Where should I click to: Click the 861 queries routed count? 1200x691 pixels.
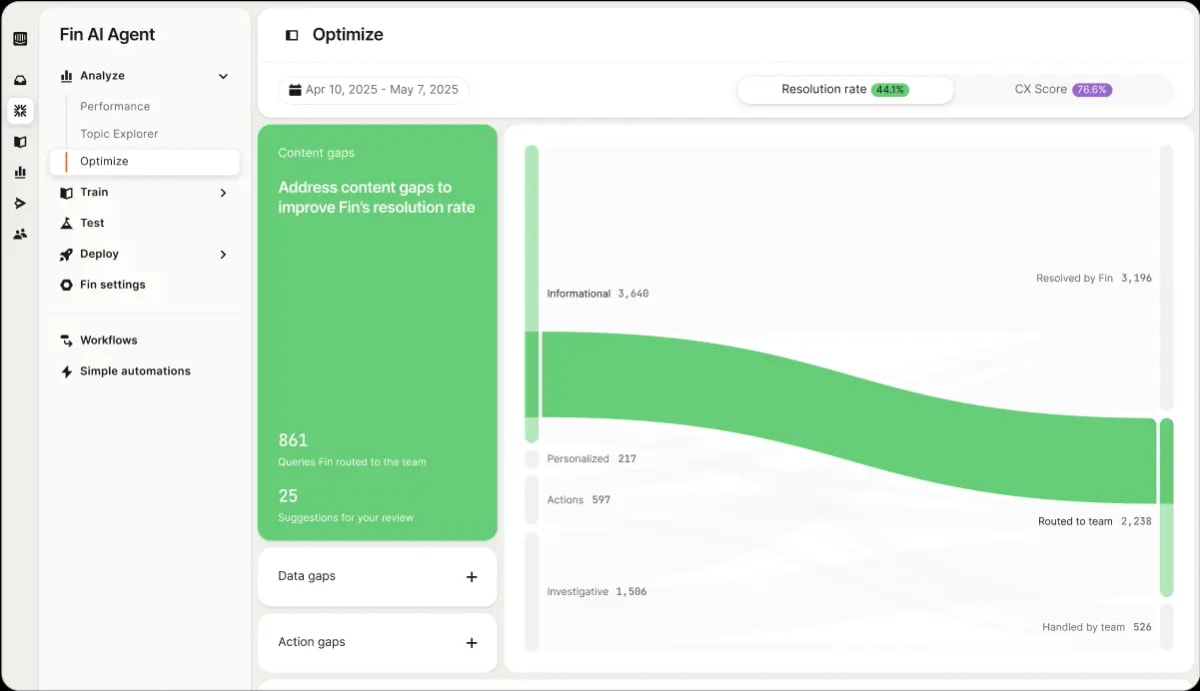(x=293, y=440)
